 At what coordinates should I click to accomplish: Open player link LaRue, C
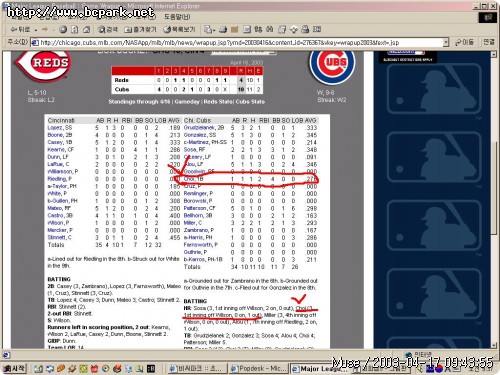pos(58,164)
